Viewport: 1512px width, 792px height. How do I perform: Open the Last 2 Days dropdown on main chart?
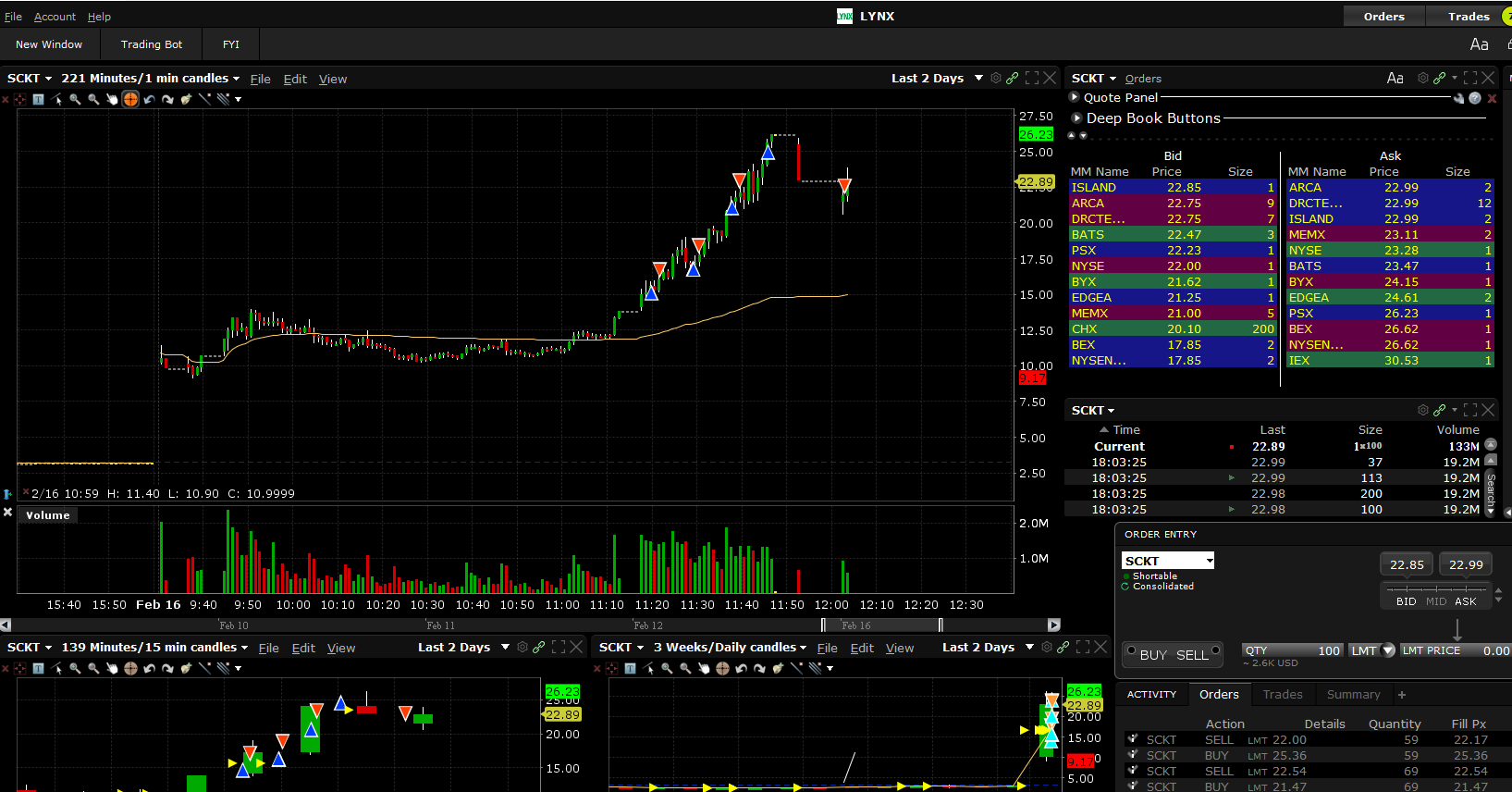(978, 79)
